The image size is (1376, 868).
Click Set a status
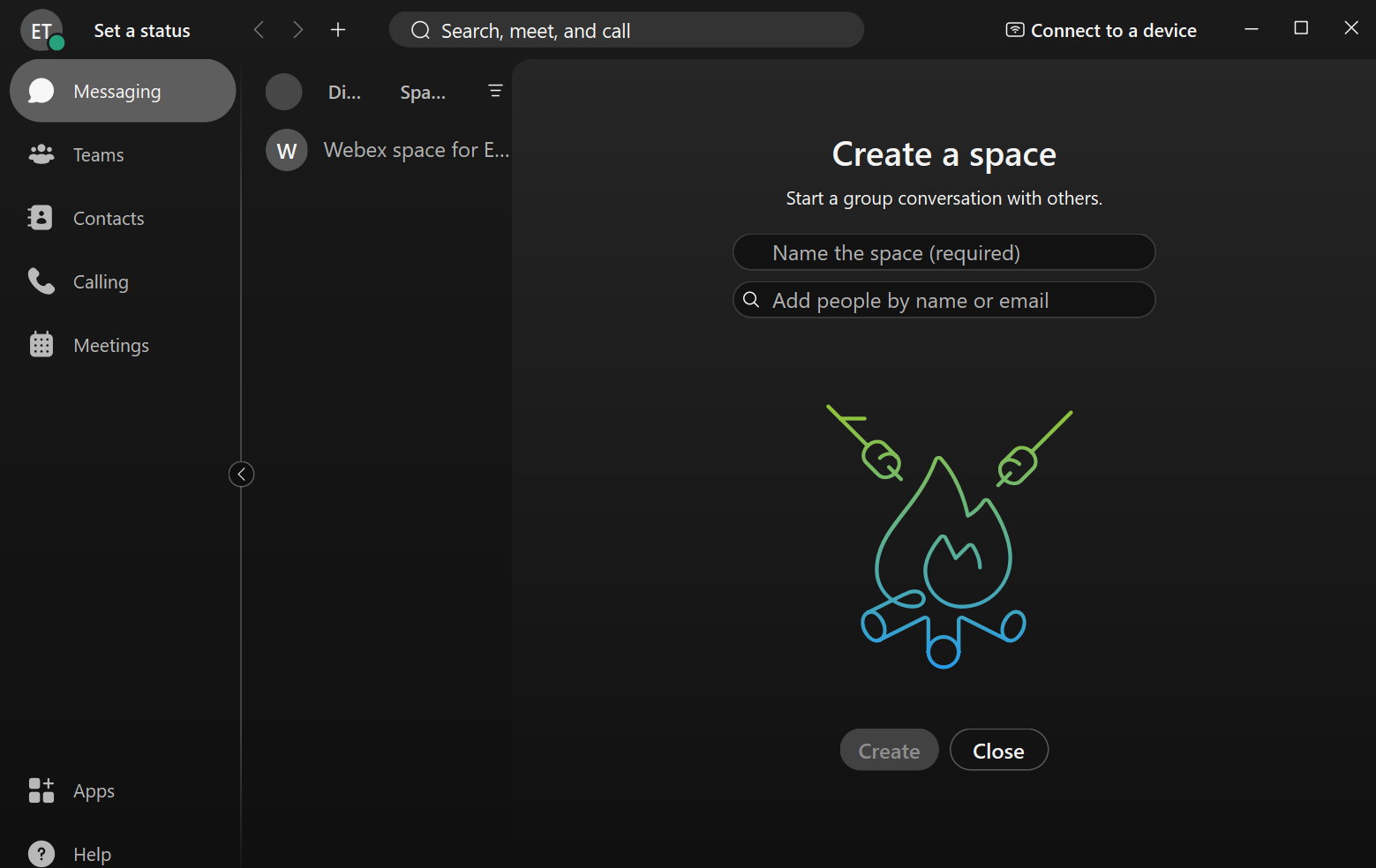[x=142, y=31]
